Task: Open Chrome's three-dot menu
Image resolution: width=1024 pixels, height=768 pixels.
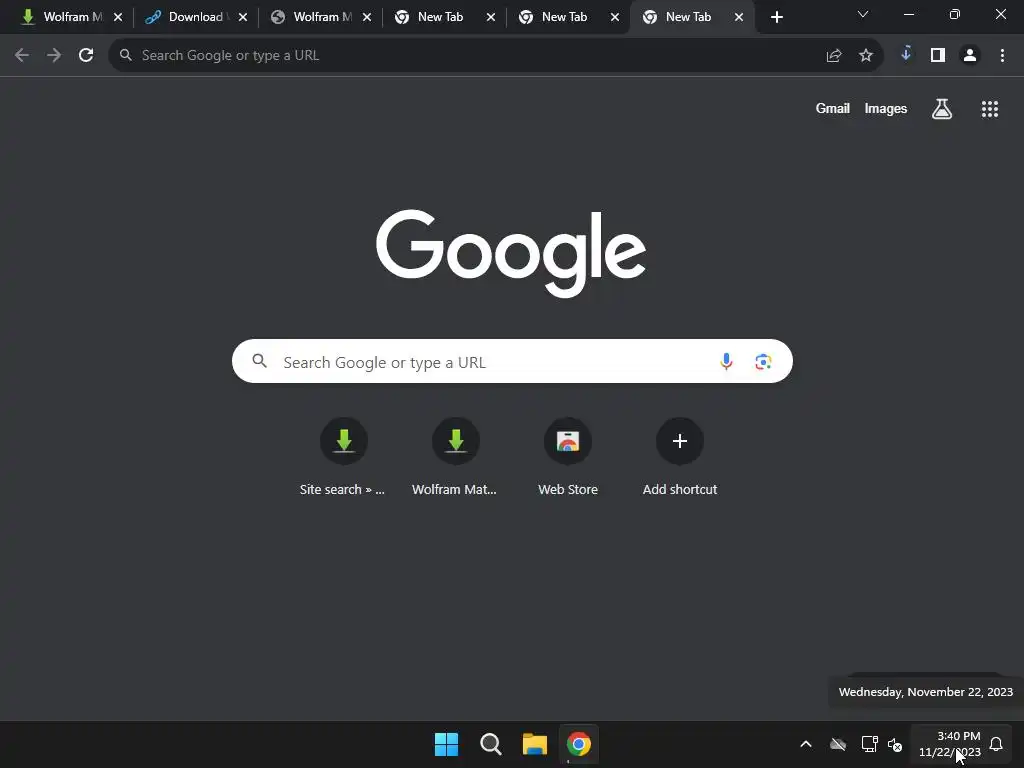Action: pyautogui.click(x=1002, y=56)
